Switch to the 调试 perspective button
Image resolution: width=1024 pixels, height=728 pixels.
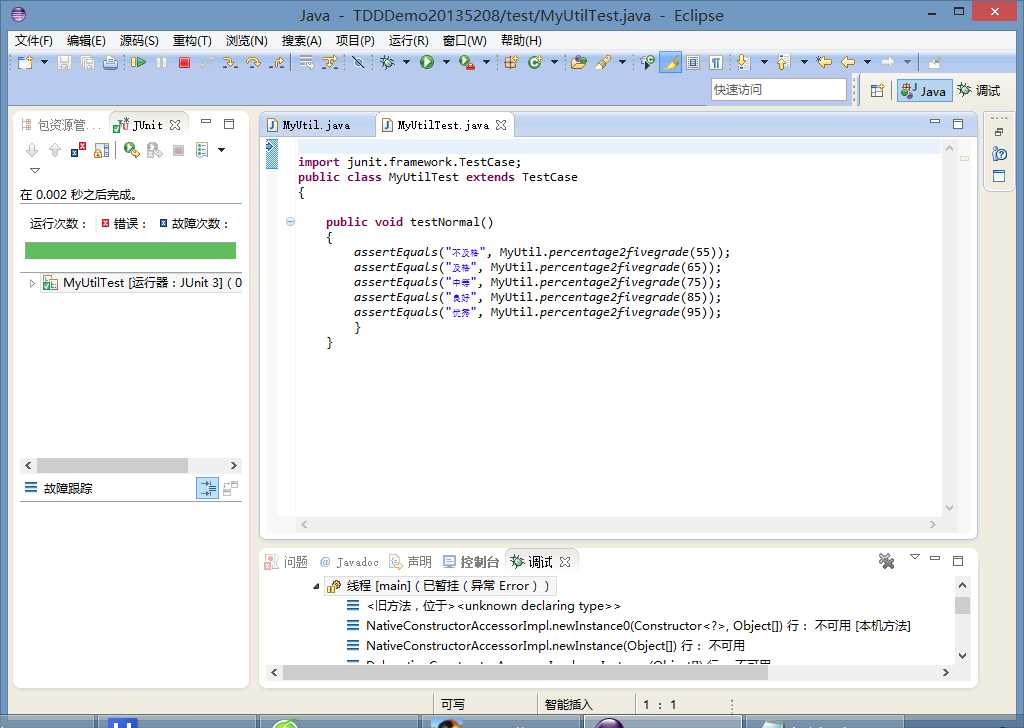click(979, 91)
